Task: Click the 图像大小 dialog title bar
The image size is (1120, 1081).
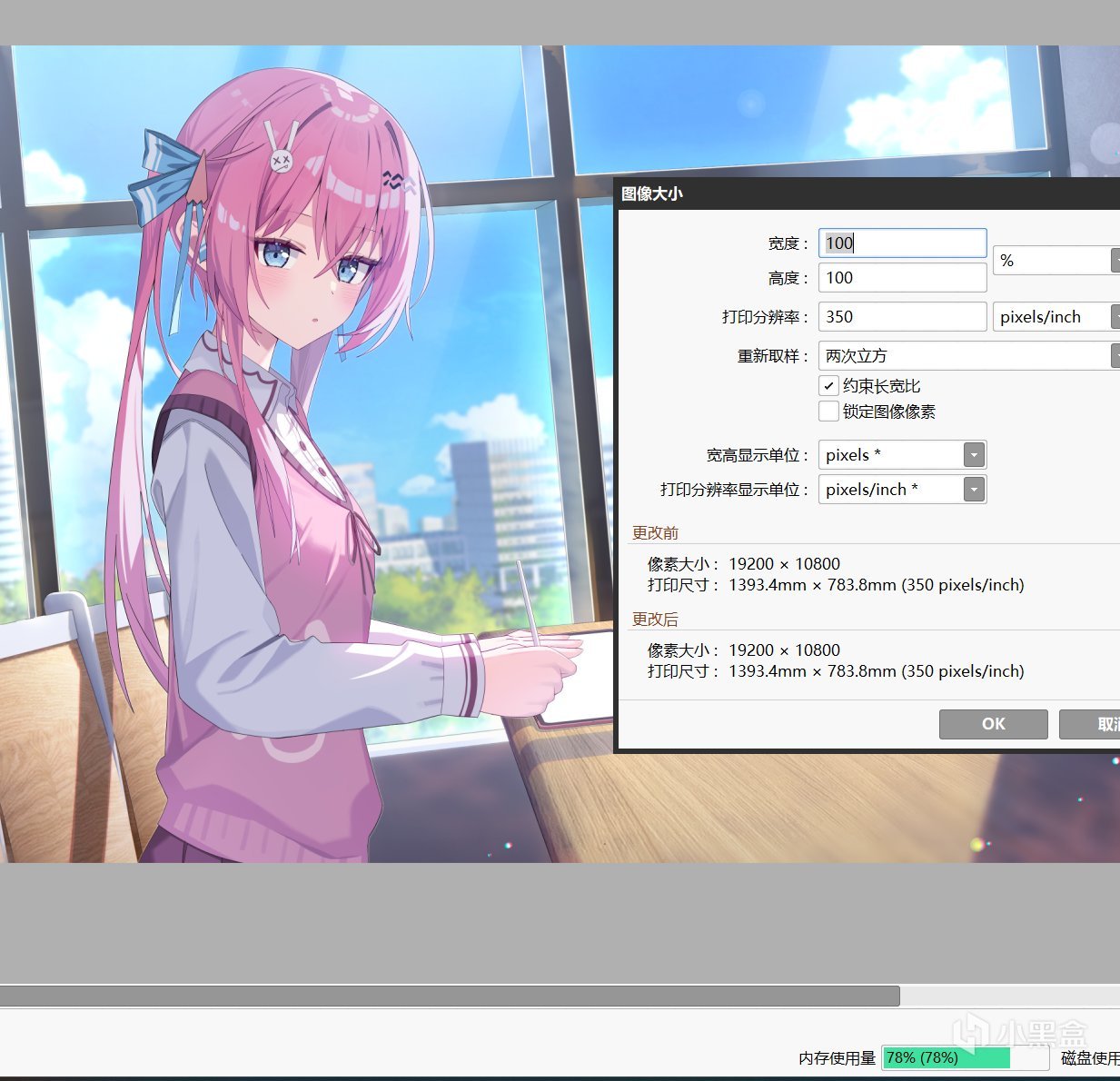Action: pos(868,193)
